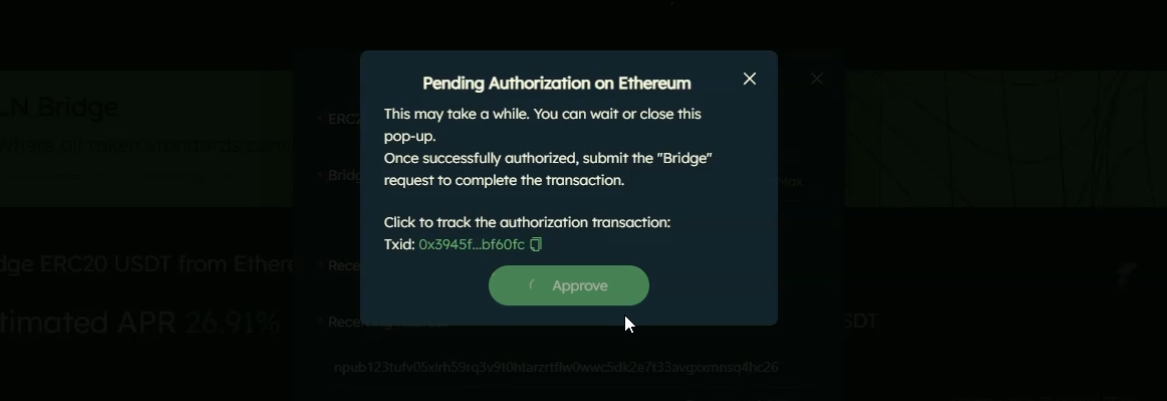Click the loading spinner inside Approve
Image resolution: width=1167 pixels, height=401 pixels.
533,286
